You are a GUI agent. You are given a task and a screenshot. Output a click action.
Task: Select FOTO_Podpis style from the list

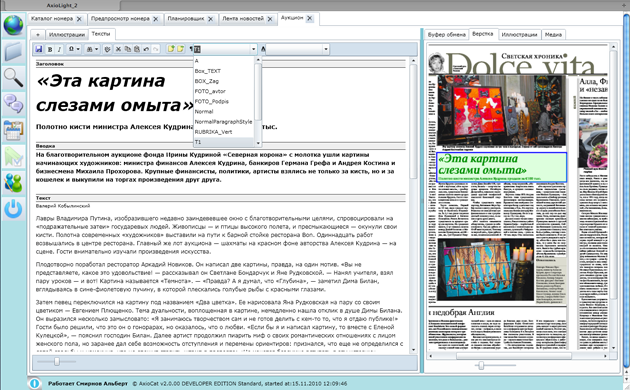[212, 101]
